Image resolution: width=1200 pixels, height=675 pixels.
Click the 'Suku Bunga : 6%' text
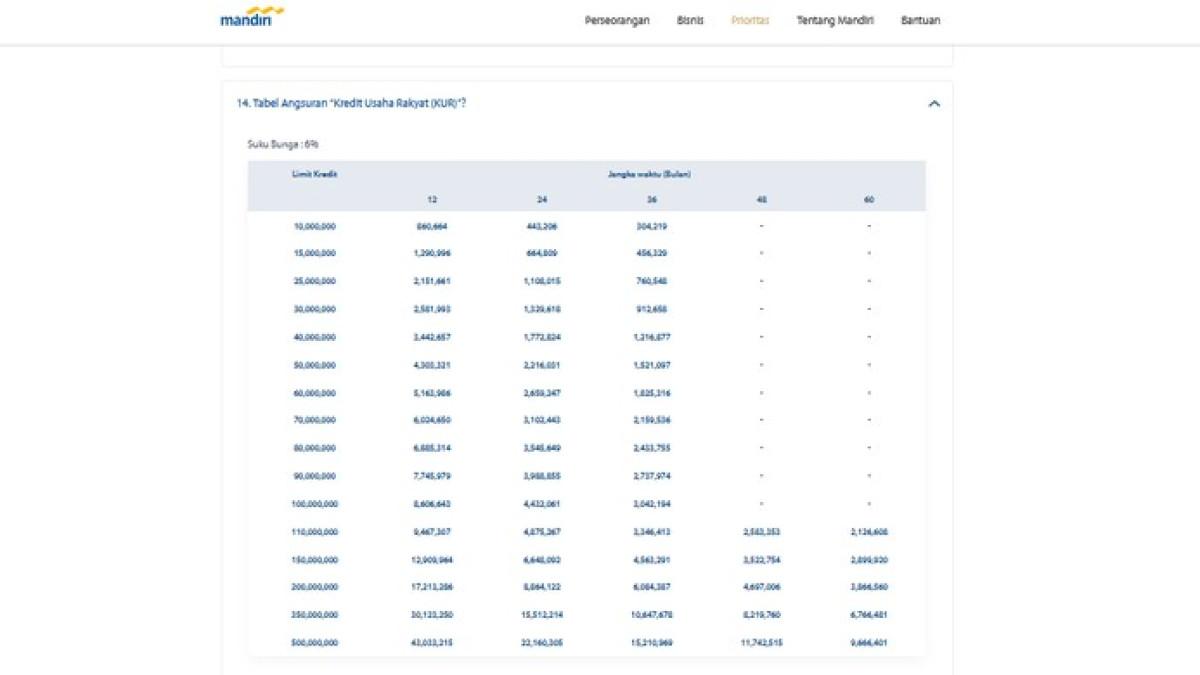(x=283, y=145)
